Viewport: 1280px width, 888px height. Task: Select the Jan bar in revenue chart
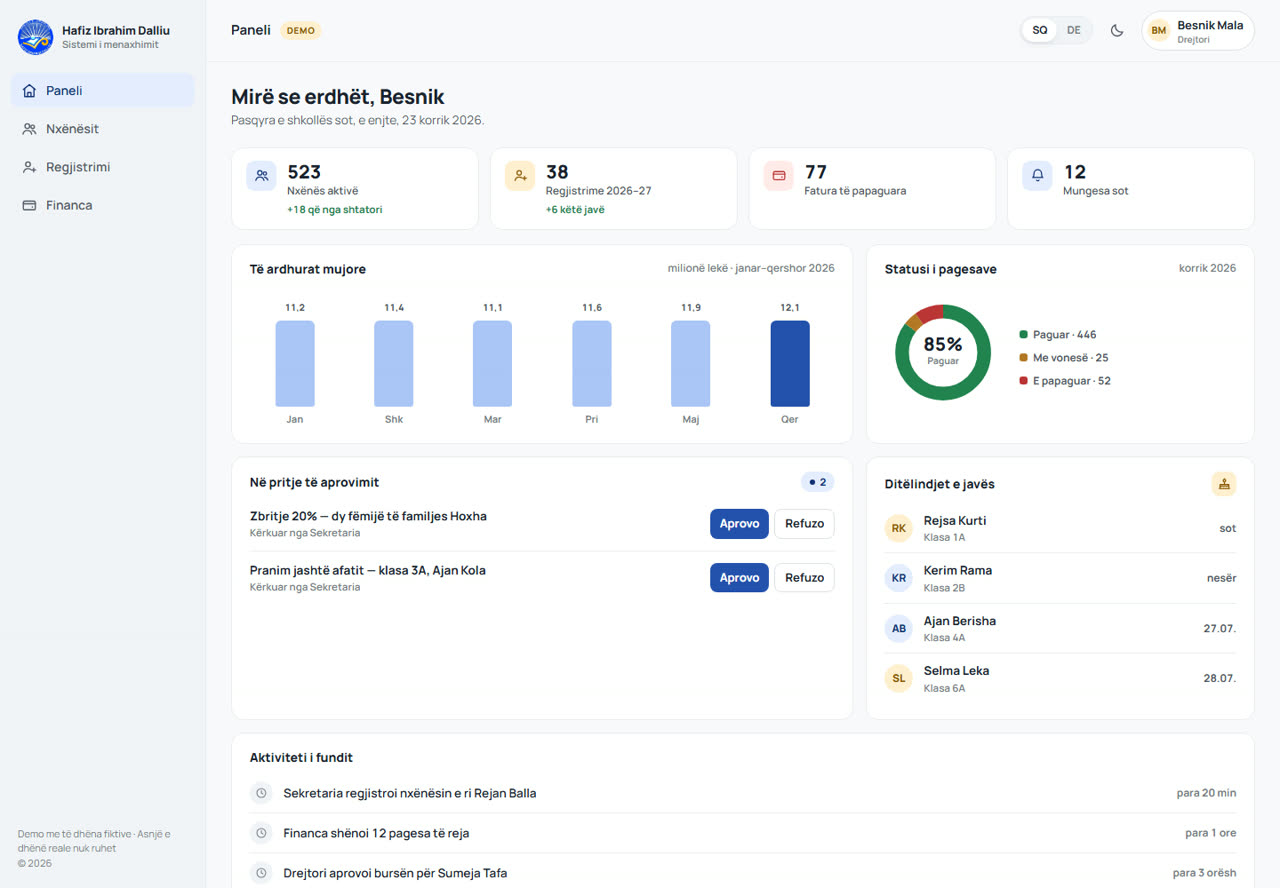point(295,363)
